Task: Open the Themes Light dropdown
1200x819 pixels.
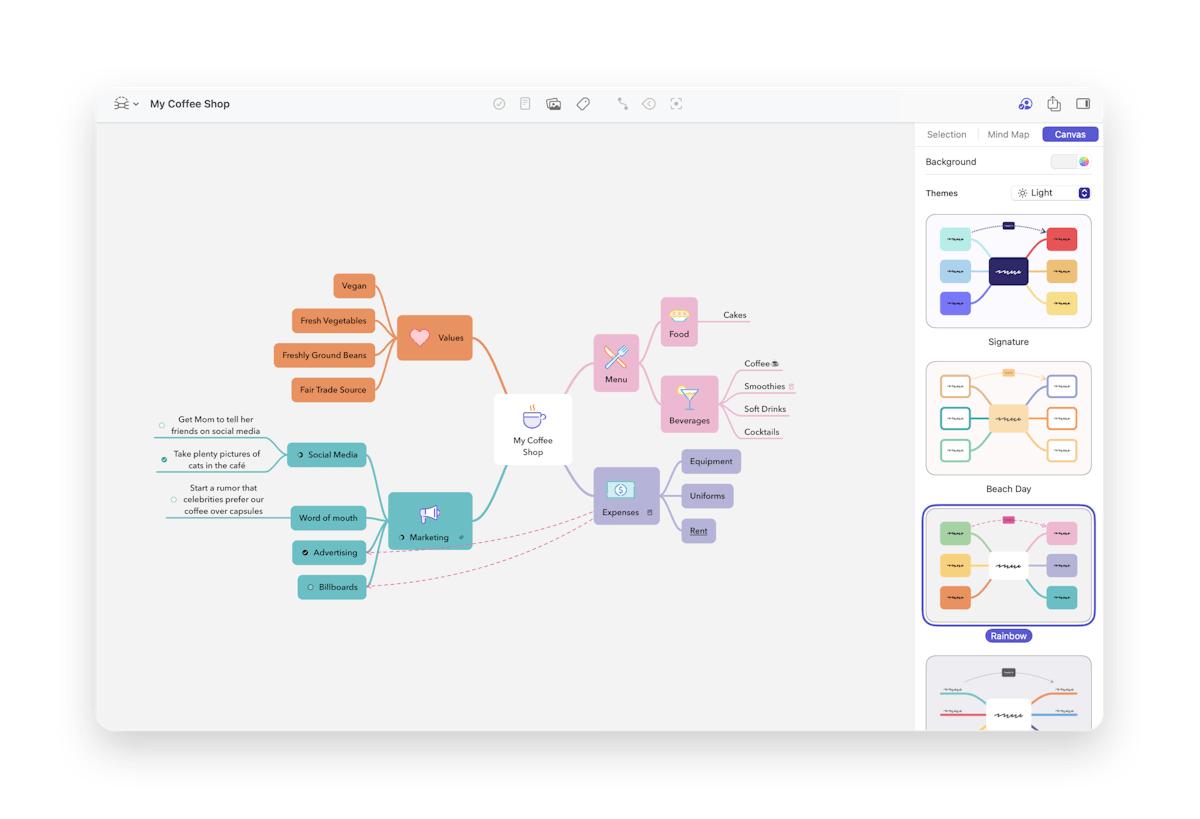Action: tap(1051, 193)
